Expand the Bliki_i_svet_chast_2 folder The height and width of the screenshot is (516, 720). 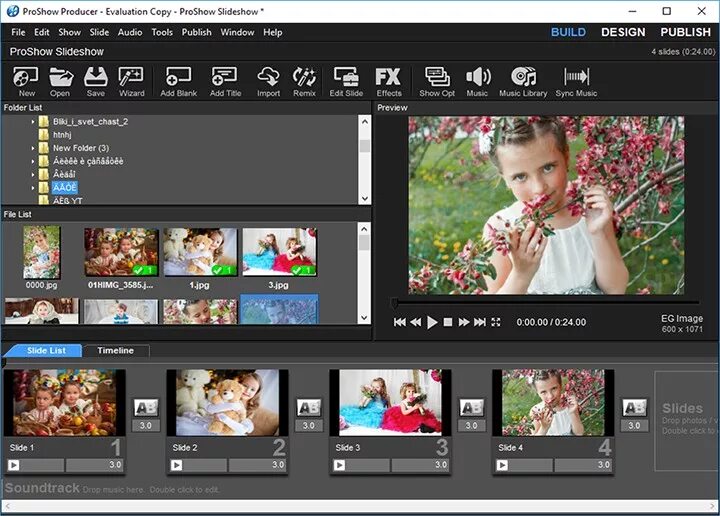33,122
